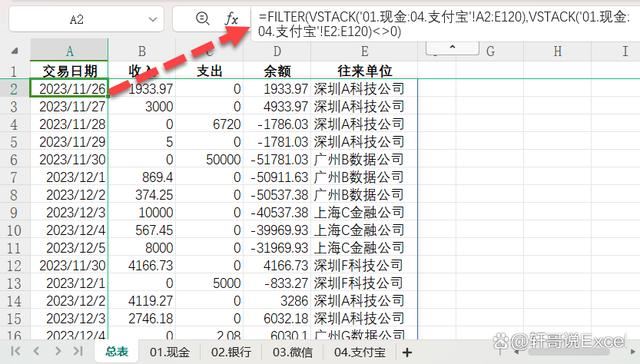Viewport: 640px width, 364px height.
Task: Click the zoom magnifier icon beside fx
Action: point(202,18)
